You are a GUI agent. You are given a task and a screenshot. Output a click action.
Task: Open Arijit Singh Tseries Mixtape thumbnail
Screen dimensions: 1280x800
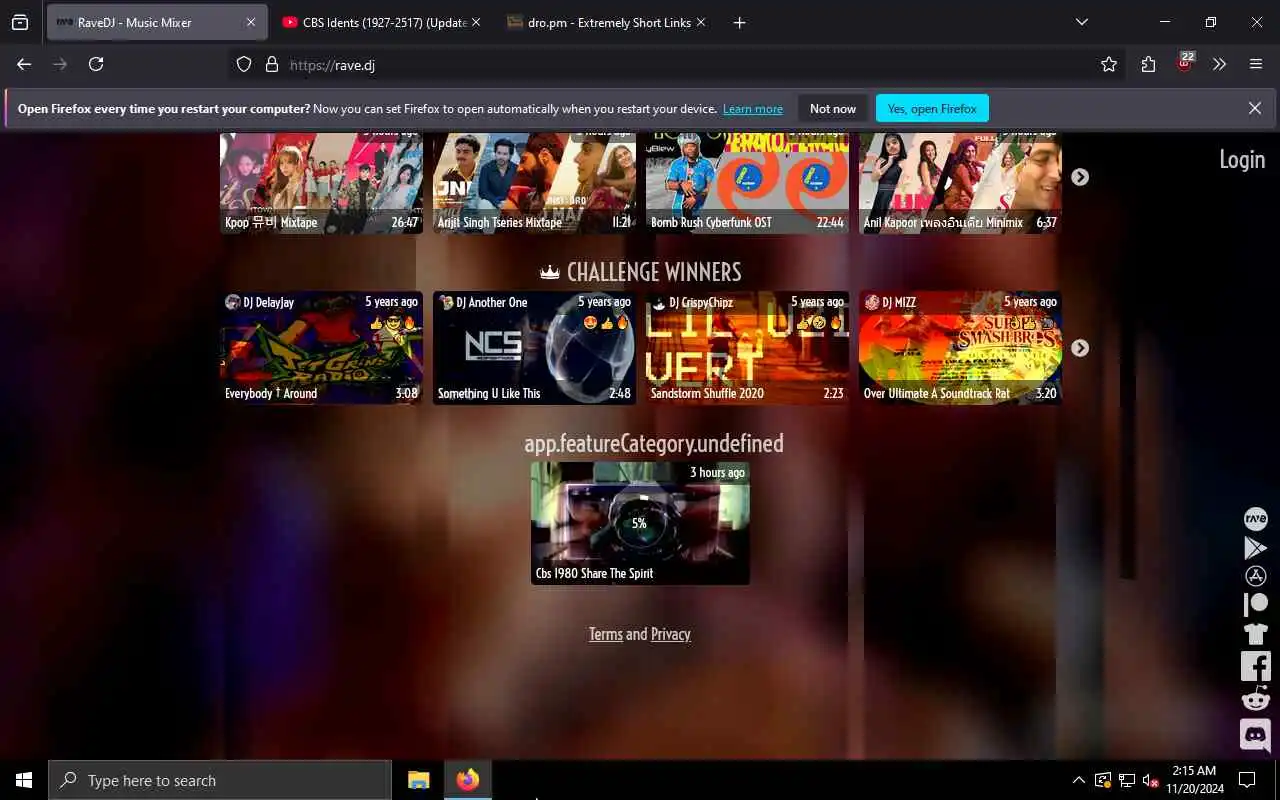click(534, 183)
